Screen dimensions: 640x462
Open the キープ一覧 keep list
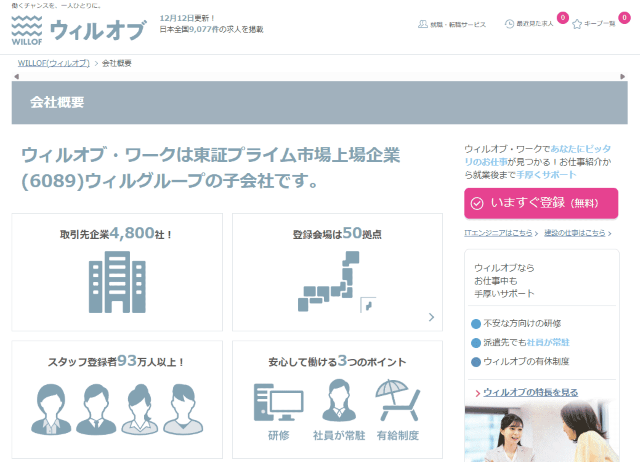pyautogui.click(x=593, y=24)
